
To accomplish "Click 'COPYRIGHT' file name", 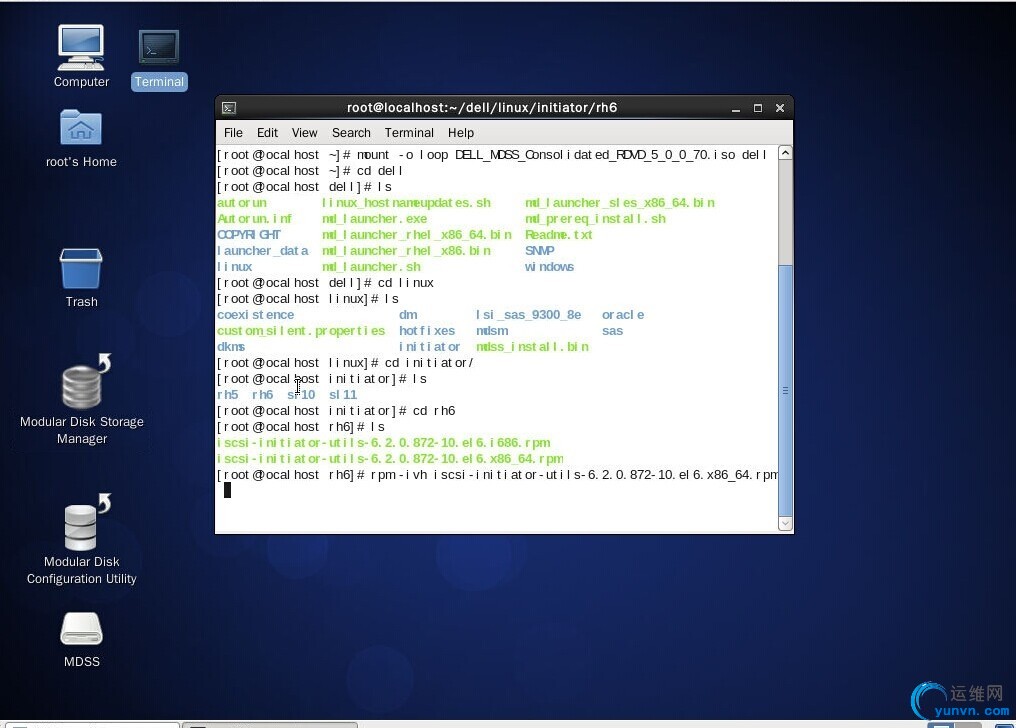I will point(249,235).
